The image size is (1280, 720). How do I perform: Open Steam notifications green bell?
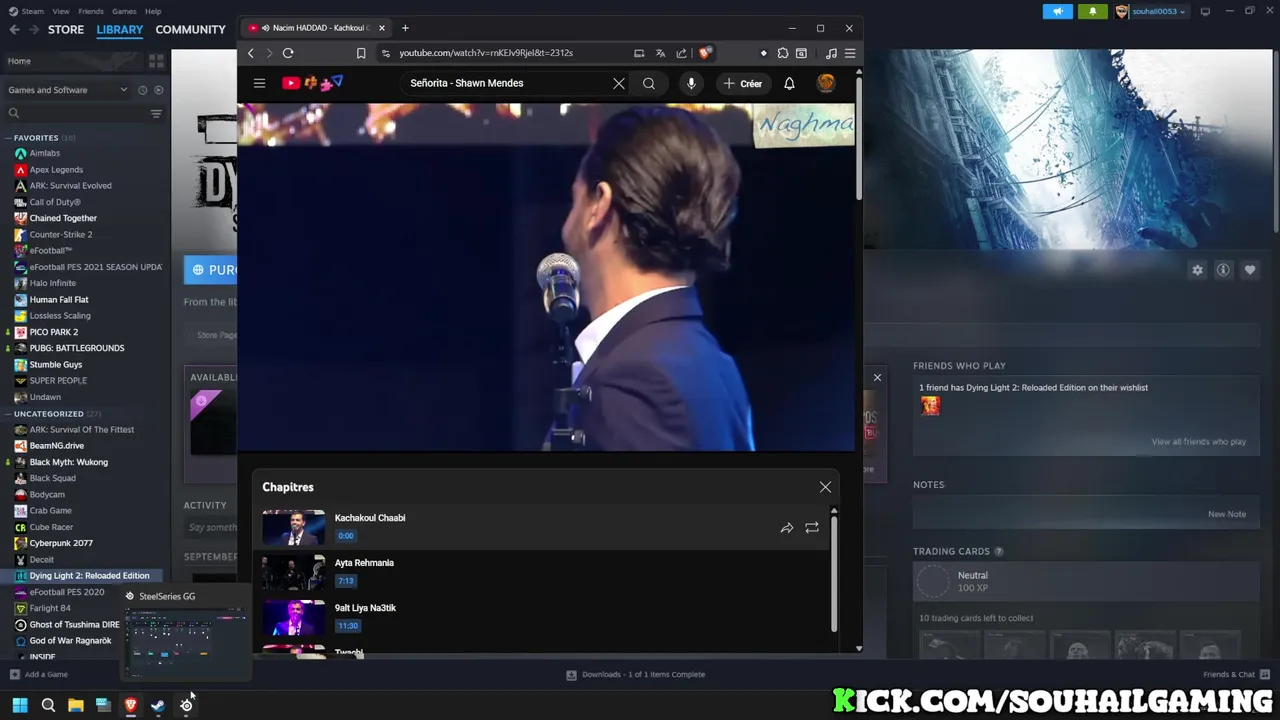1092,11
